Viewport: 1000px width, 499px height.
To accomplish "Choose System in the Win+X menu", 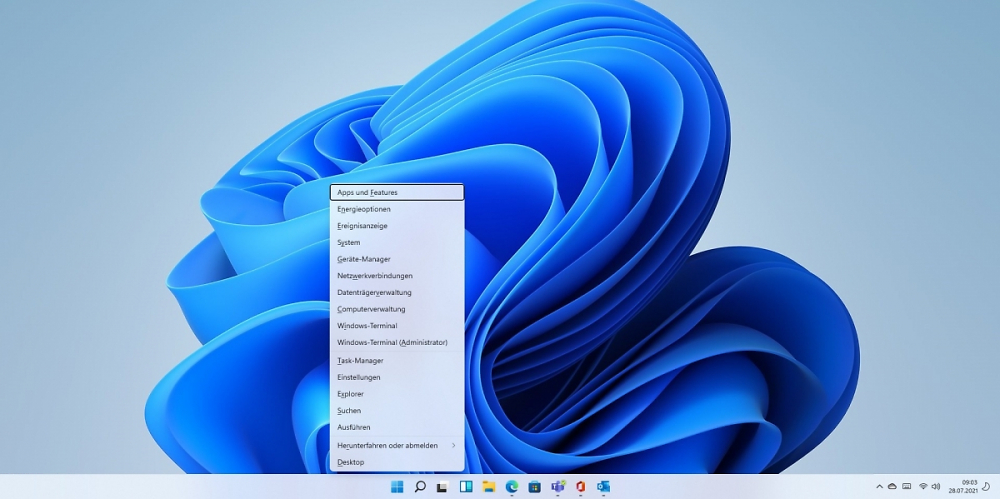I will [x=397, y=242].
